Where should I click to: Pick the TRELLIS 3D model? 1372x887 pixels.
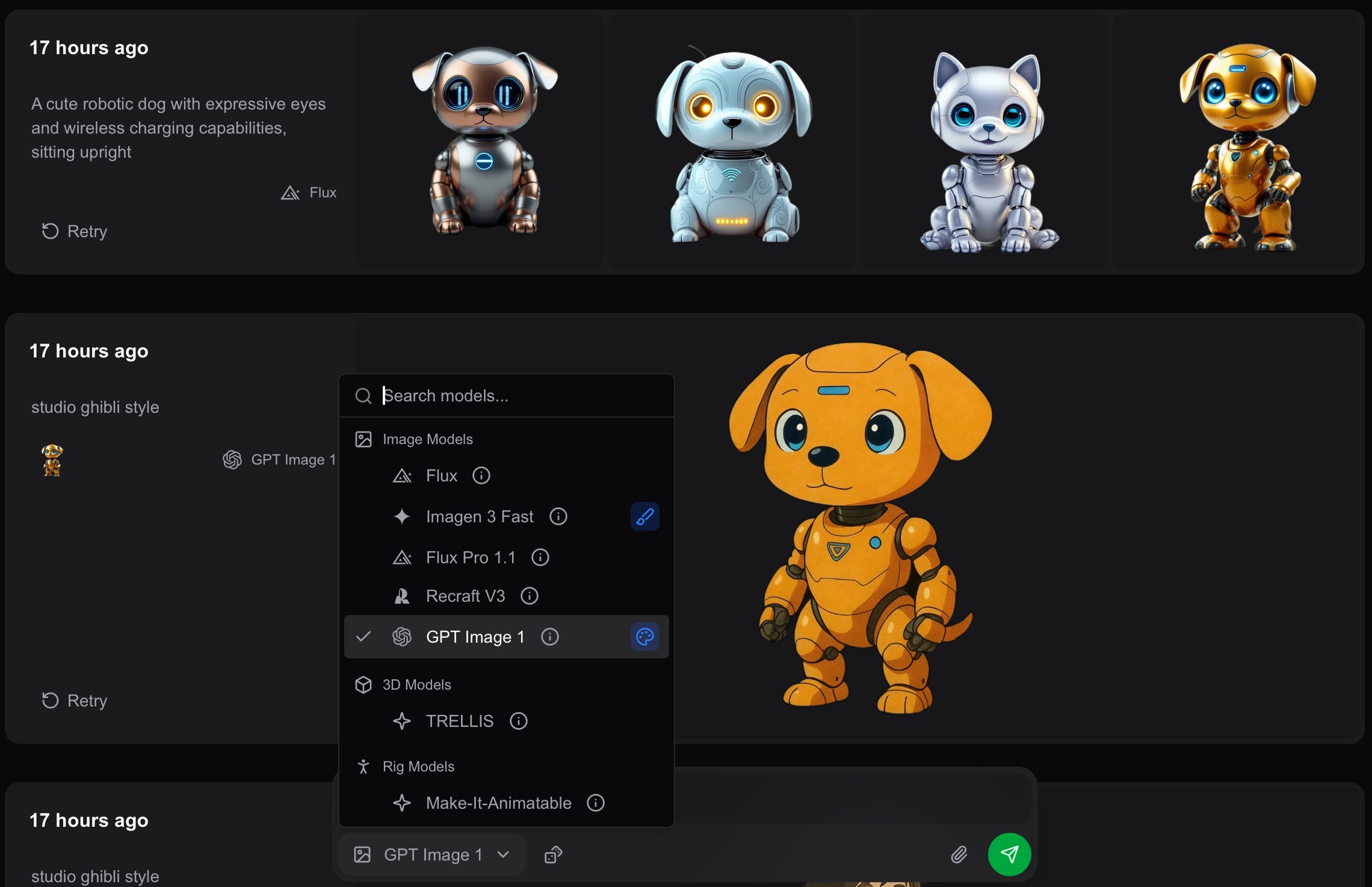pyautogui.click(x=459, y=721)
